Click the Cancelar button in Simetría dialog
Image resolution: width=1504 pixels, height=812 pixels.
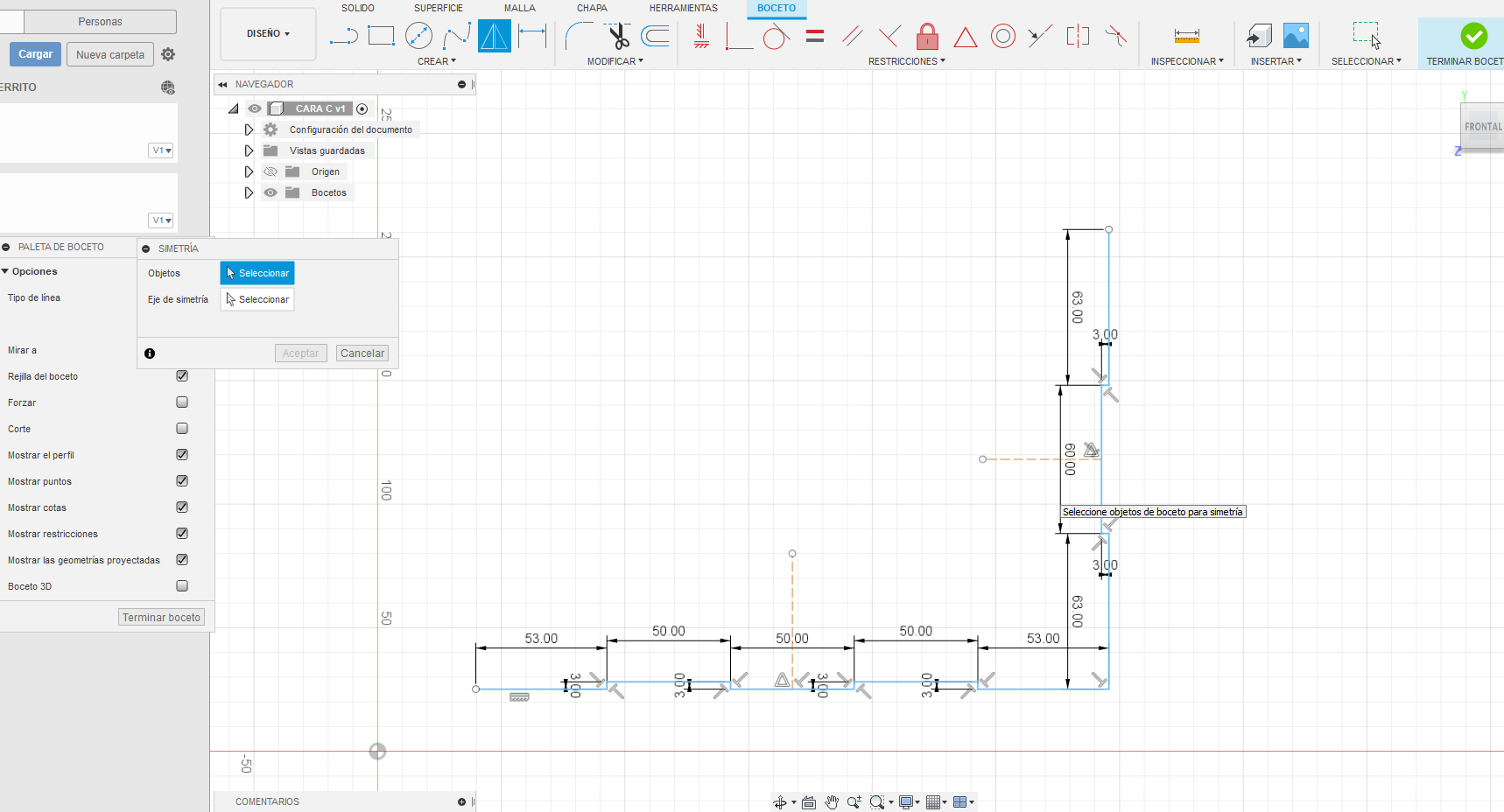(362, 353)
